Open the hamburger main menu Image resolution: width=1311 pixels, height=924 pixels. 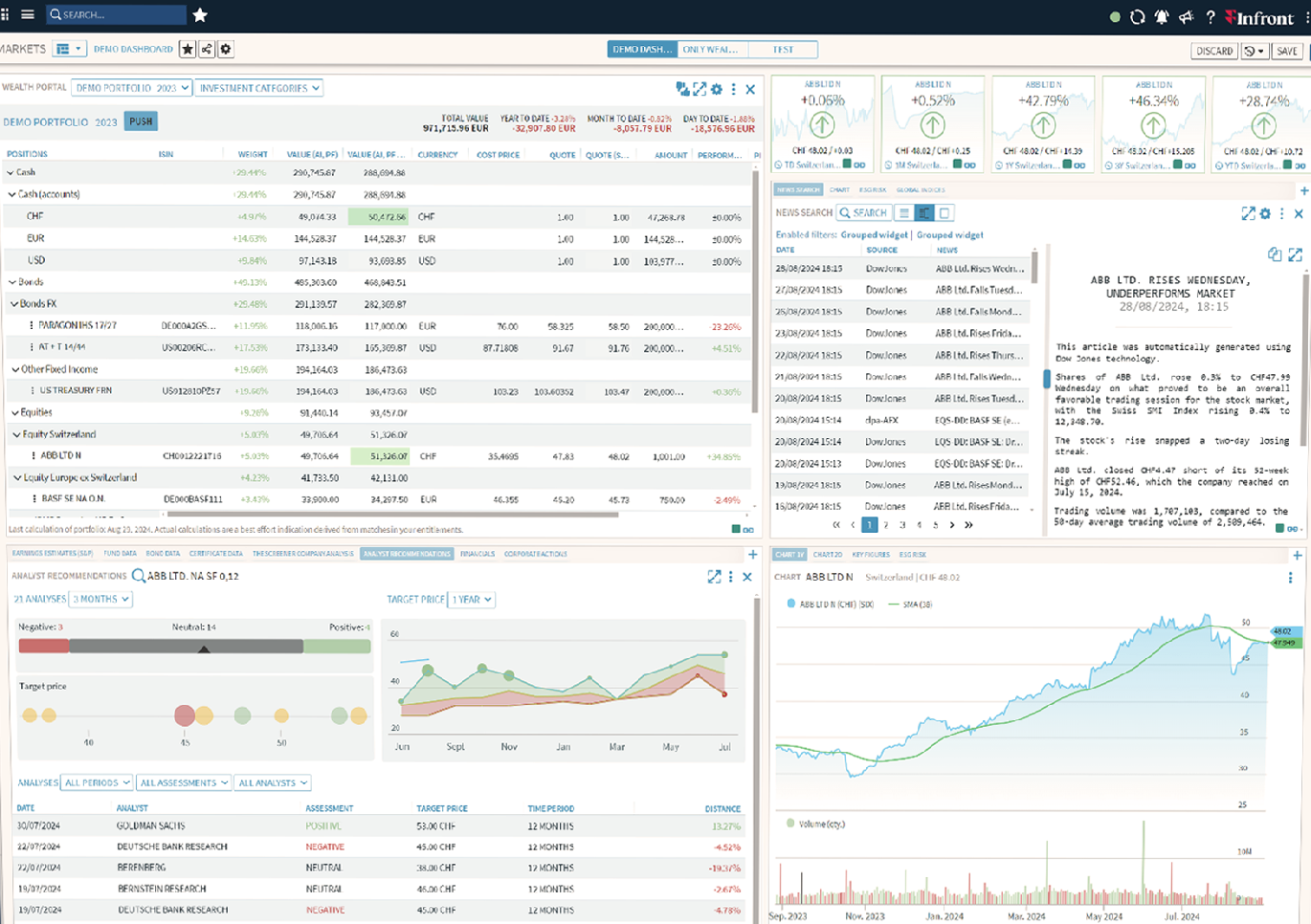click(x=28, y=15)
